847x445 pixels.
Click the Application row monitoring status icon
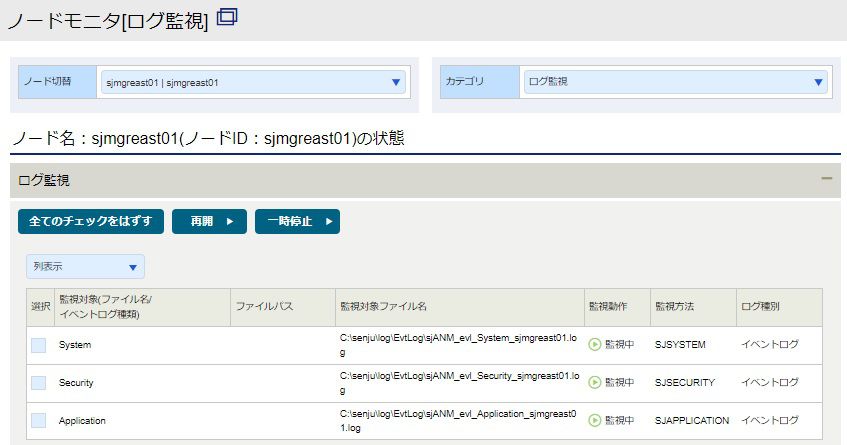(595, 420)
